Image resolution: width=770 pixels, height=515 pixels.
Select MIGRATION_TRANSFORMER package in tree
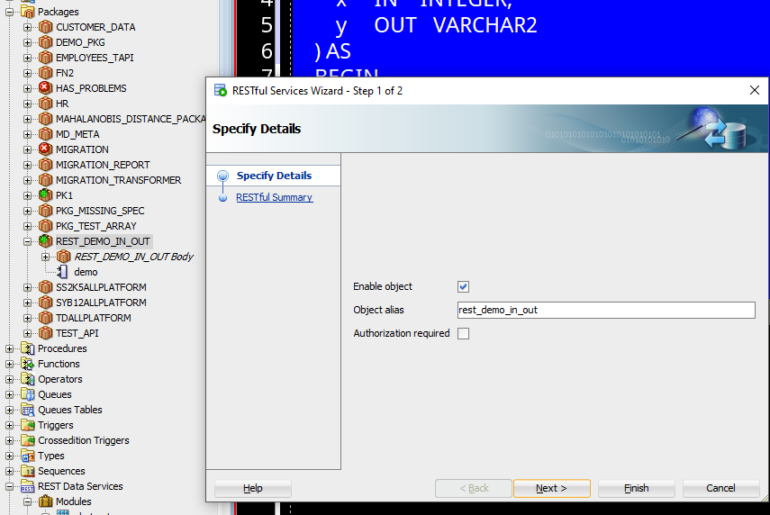(x=118, y=180)
